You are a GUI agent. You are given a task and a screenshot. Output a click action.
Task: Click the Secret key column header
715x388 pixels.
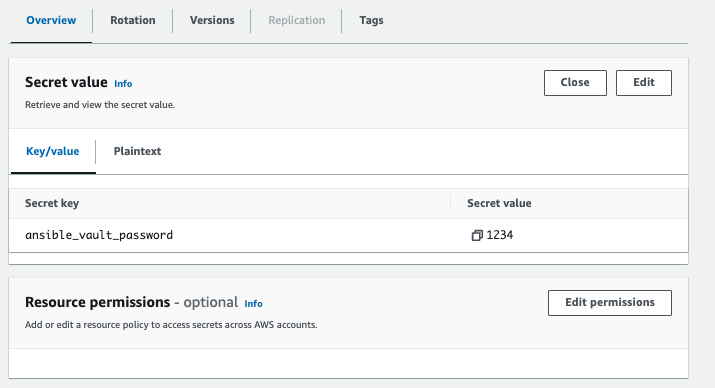[52, 203]
